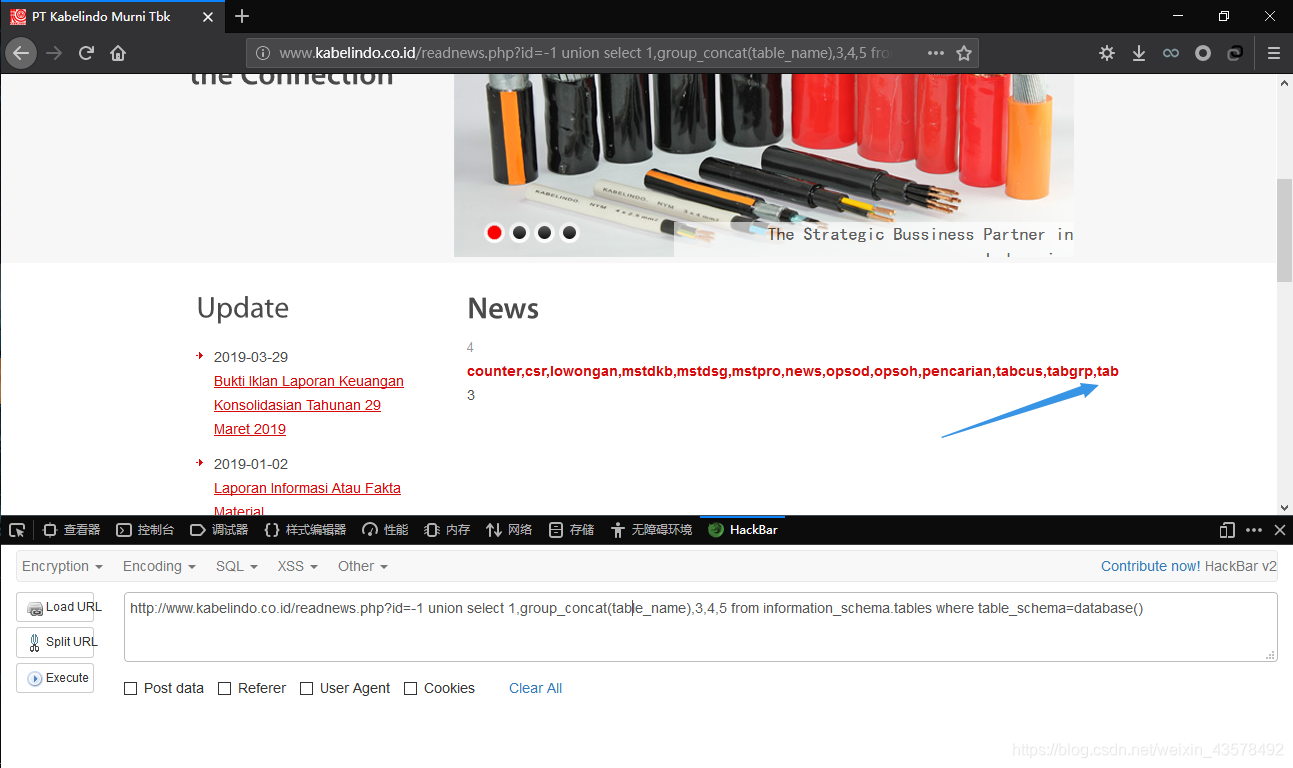Reload the current page

tap(86, 53)
